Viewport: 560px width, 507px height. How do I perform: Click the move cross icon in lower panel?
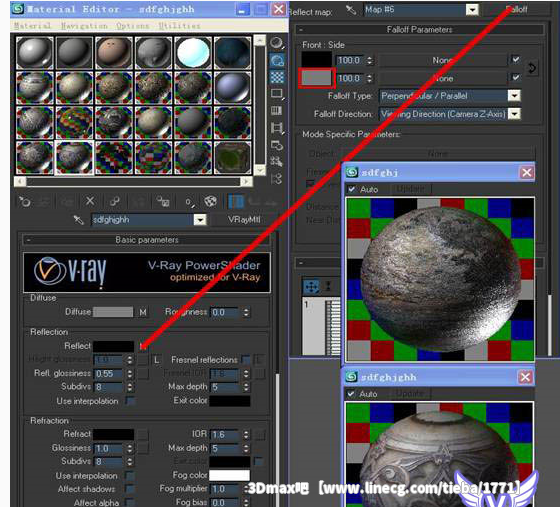click(311, 287)
